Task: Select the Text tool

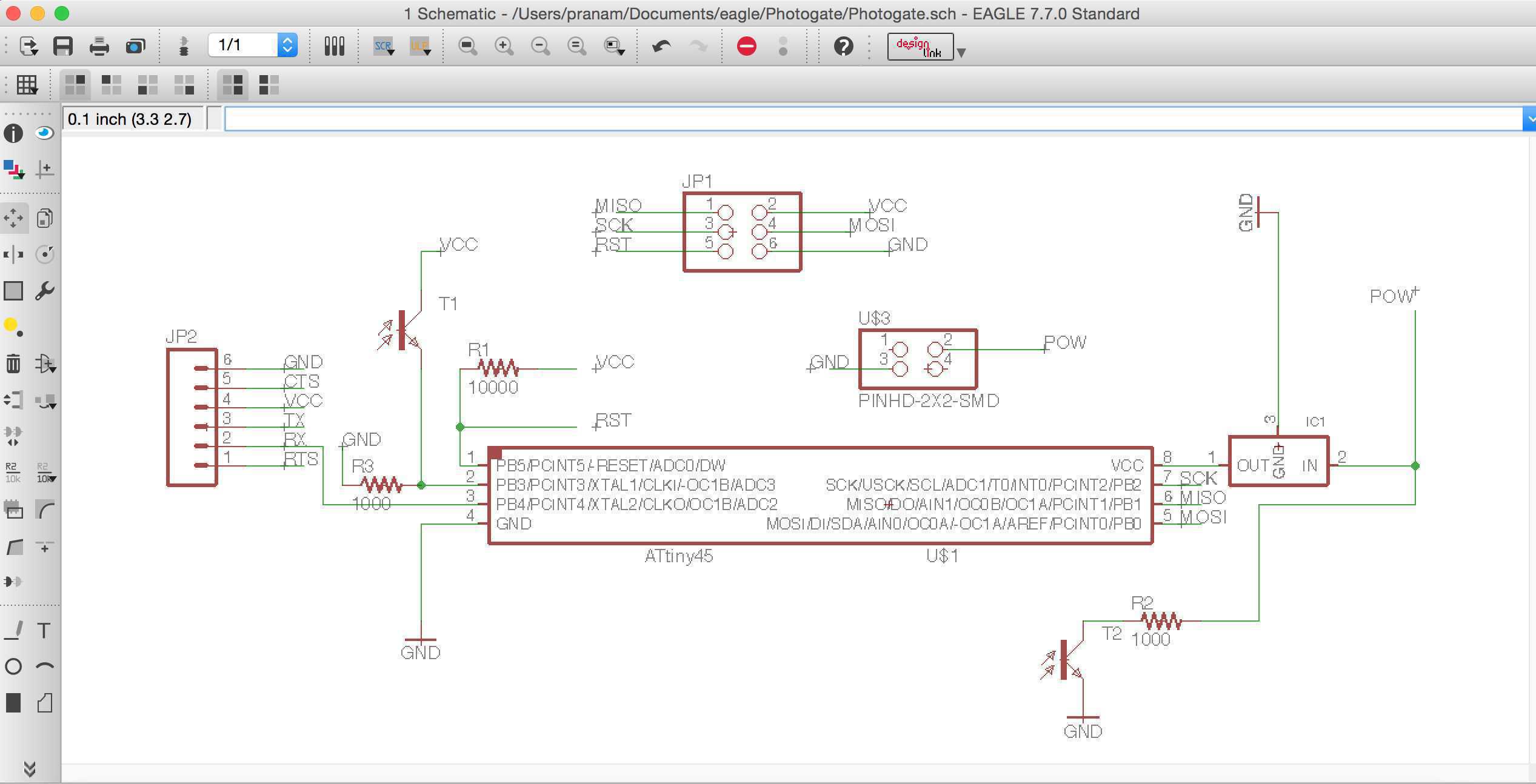Action: [44, 631]
